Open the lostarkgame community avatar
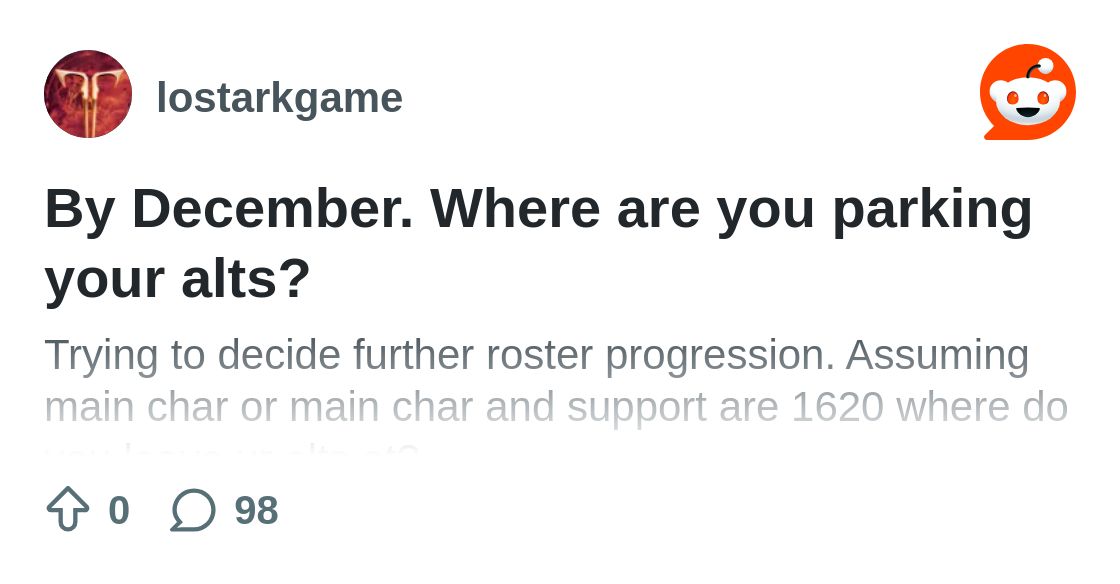 [x=88, y=94]
